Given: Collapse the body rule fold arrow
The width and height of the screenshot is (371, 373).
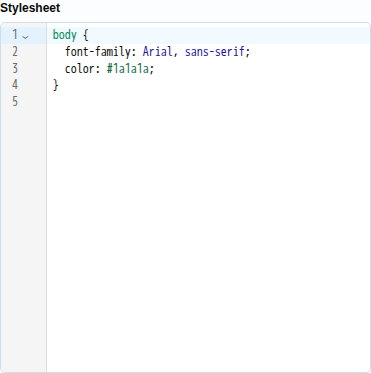Looking at the screenshot, I should [25, 37].
